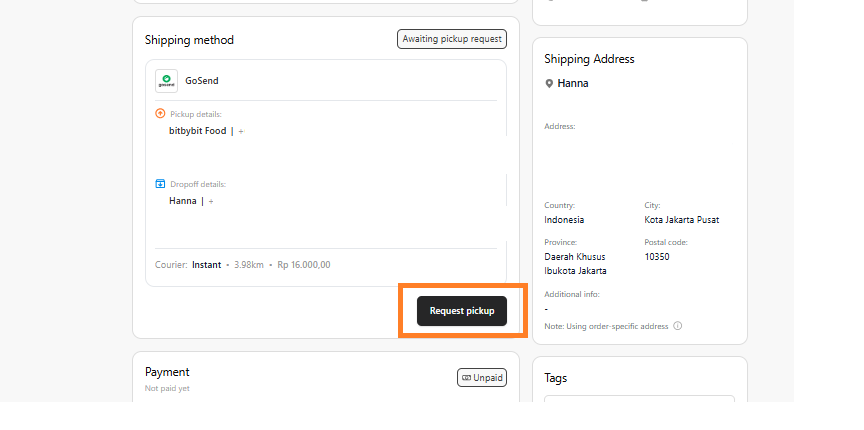Expand Hanna dropoff details
Viewport: 864px width, 430px height.
tap(211, 201)
